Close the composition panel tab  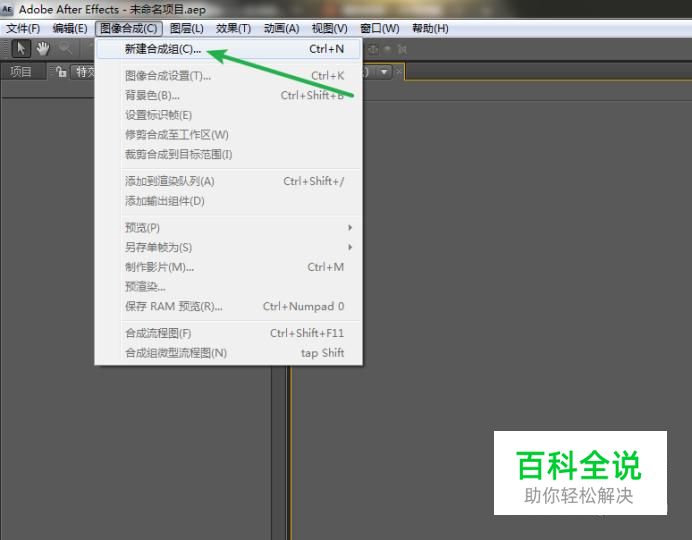(398, 71)
